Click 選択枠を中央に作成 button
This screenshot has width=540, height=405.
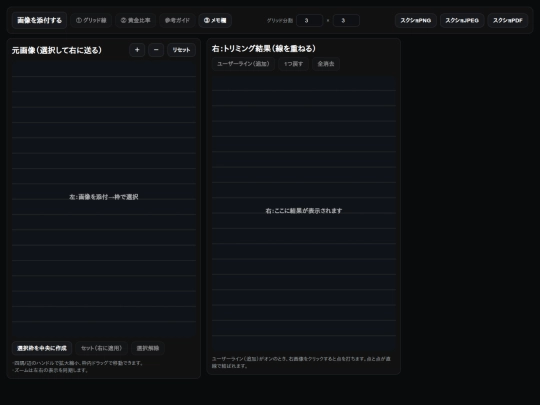[42, 348]
